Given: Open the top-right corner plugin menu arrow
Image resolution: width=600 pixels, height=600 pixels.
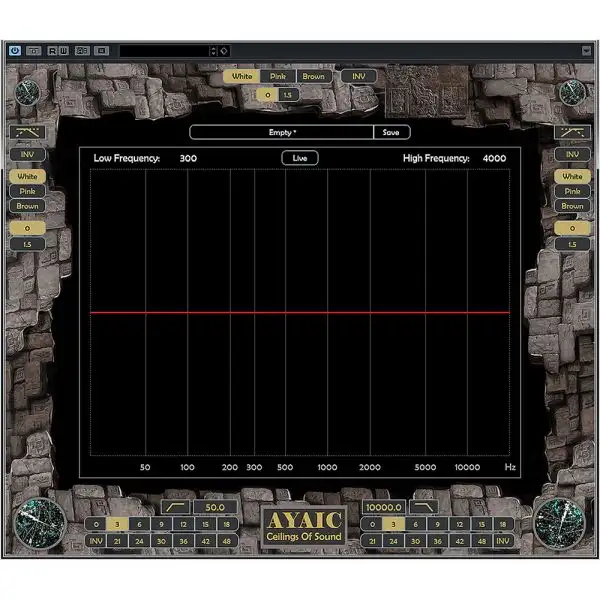Looking at the screenshot, I should tap(586, 51).
